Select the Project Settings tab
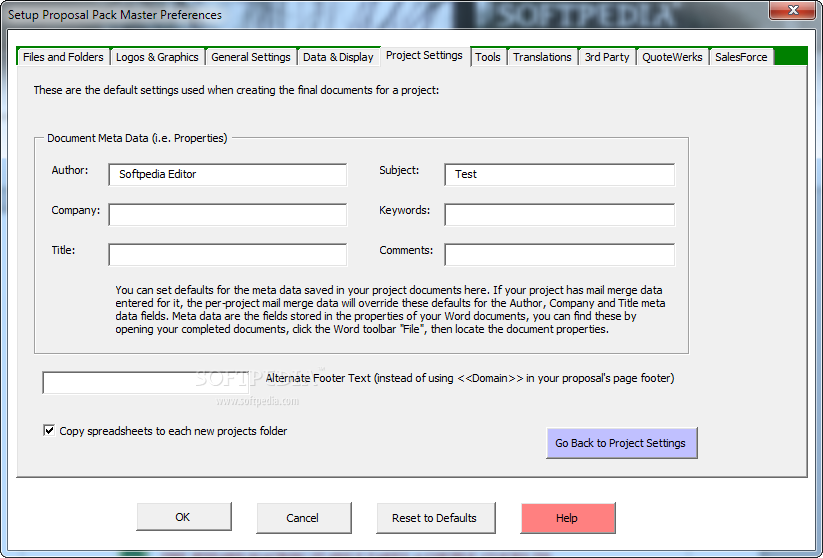The width and height of the screenshot is (823, 558). tap(424, 55)
